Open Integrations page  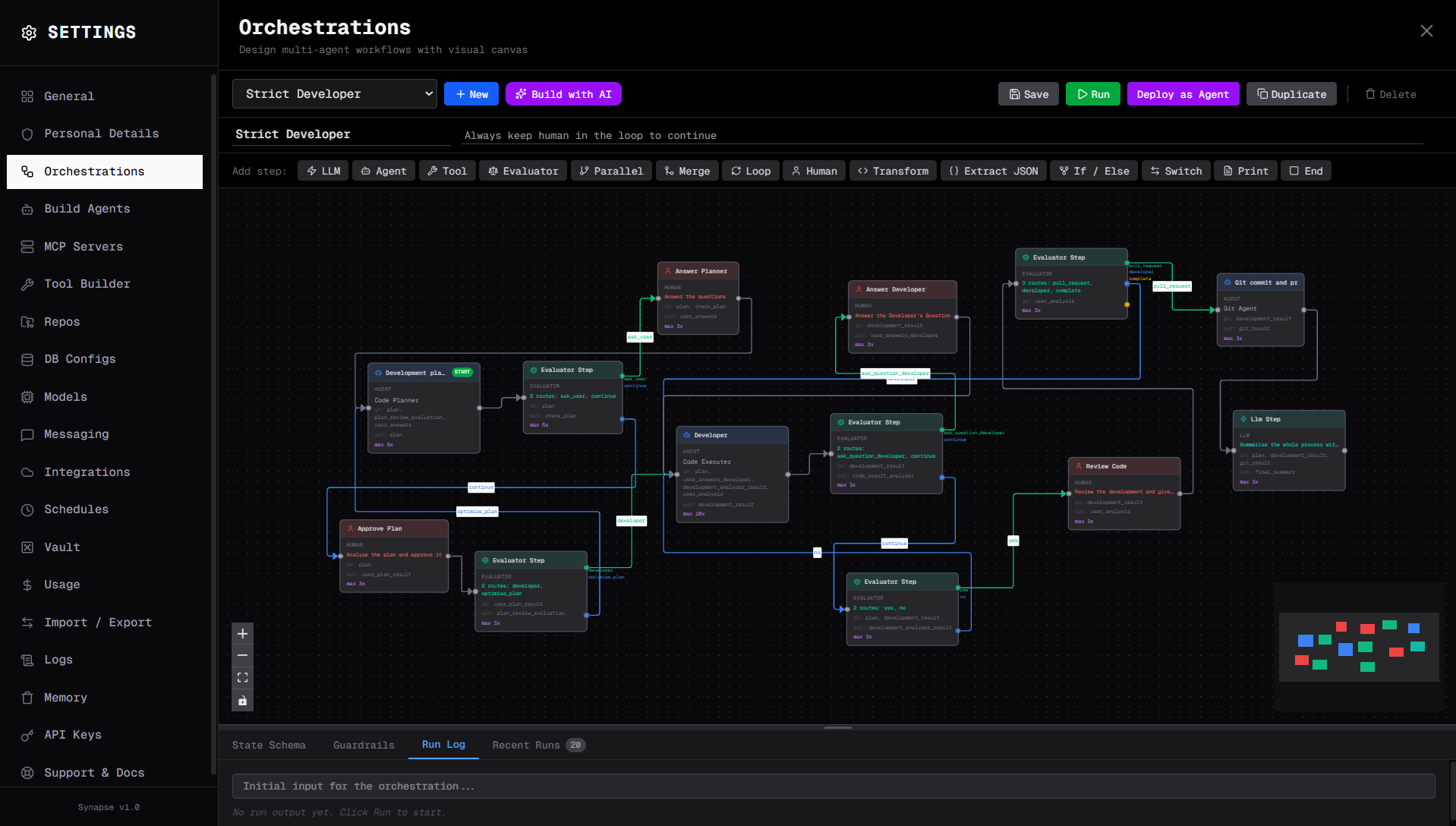pos(105,472)
